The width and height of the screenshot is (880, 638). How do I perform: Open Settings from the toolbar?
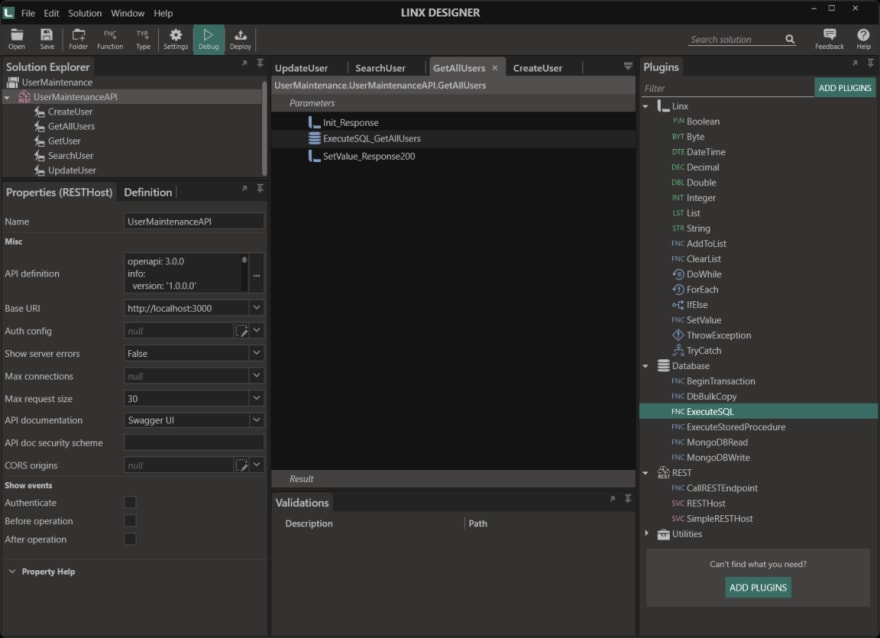[176, 39]
